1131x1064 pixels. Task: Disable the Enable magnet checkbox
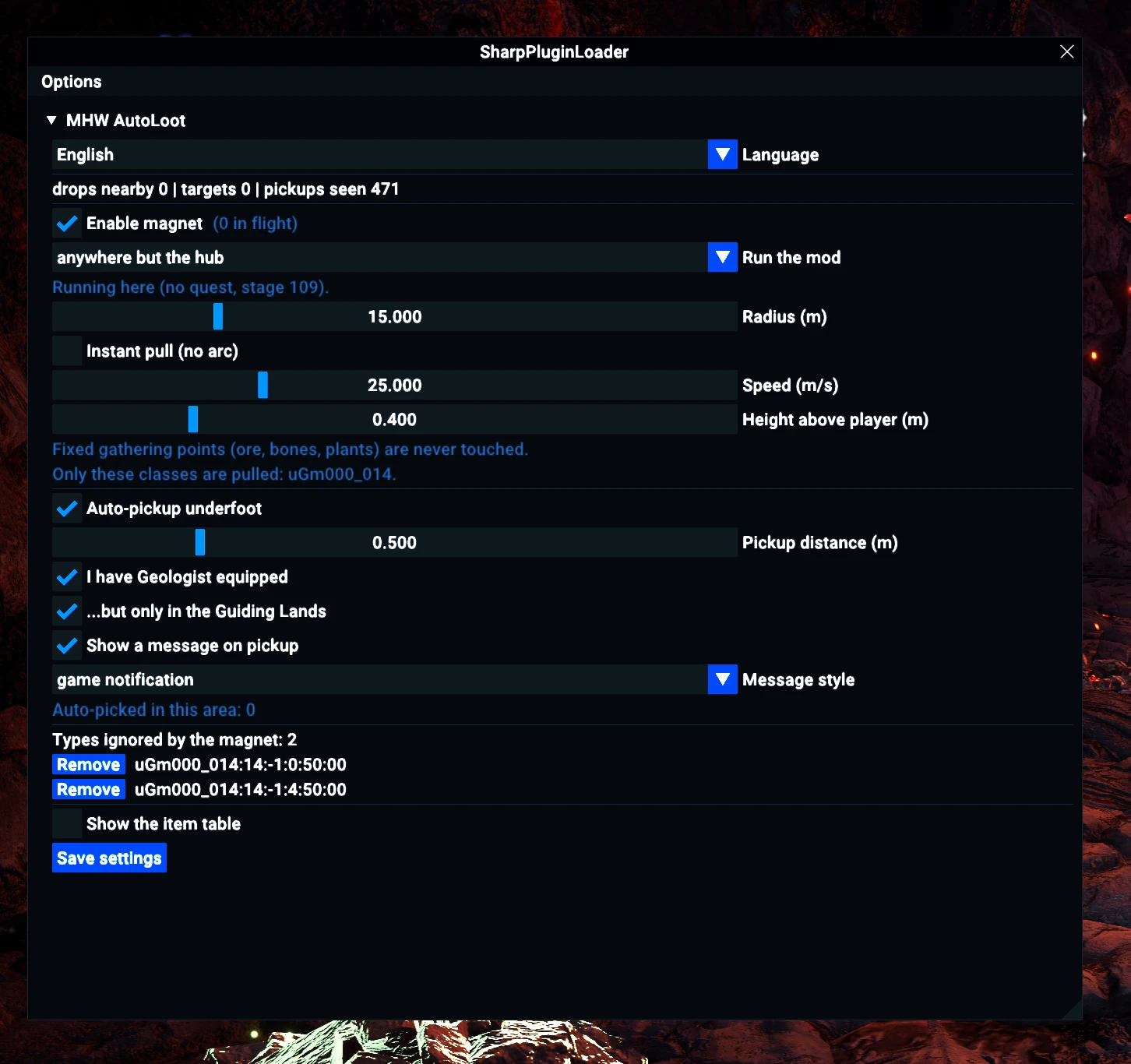tap(67, 224)
